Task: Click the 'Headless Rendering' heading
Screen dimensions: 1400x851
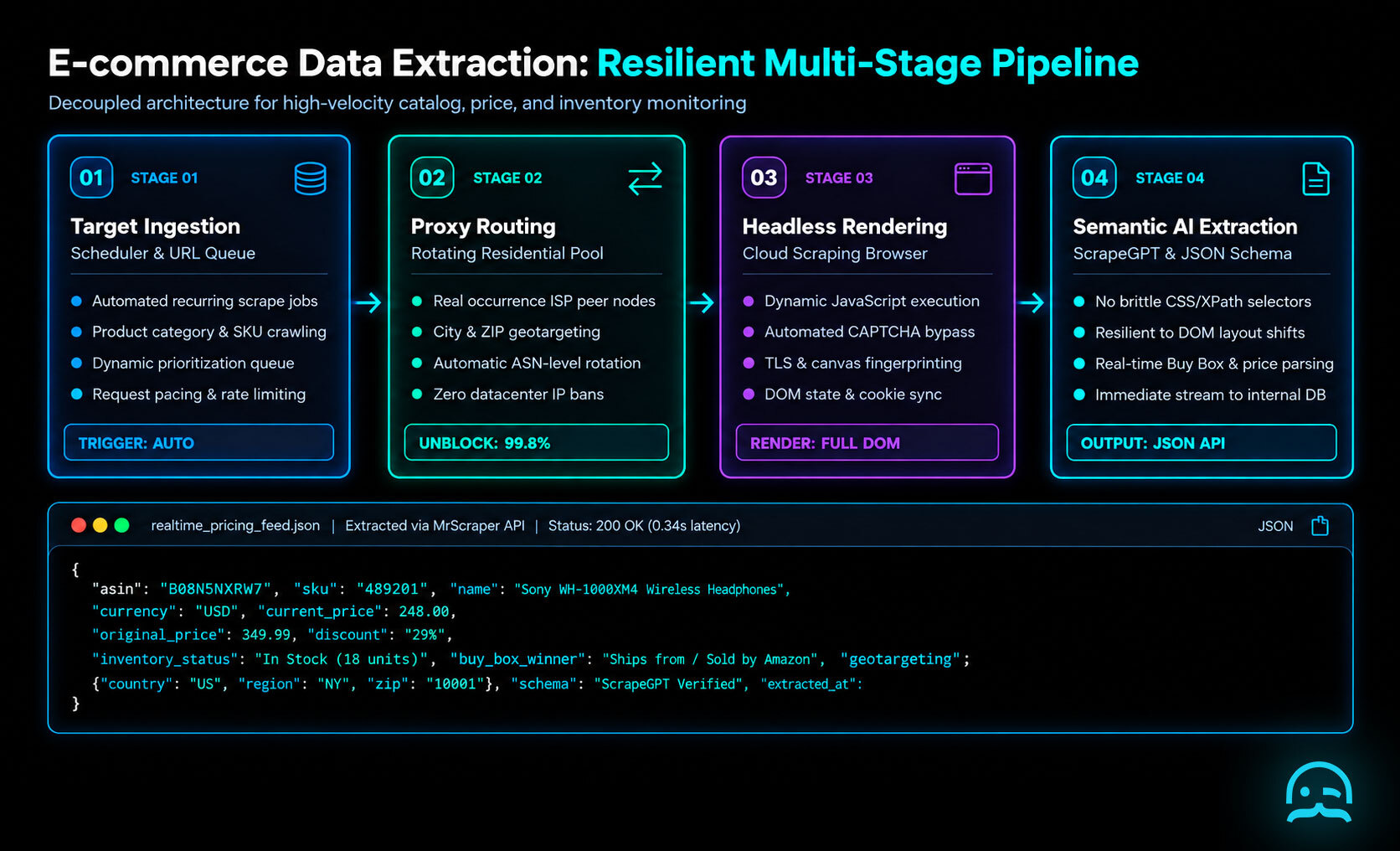Action: click(x=844, y=226)
